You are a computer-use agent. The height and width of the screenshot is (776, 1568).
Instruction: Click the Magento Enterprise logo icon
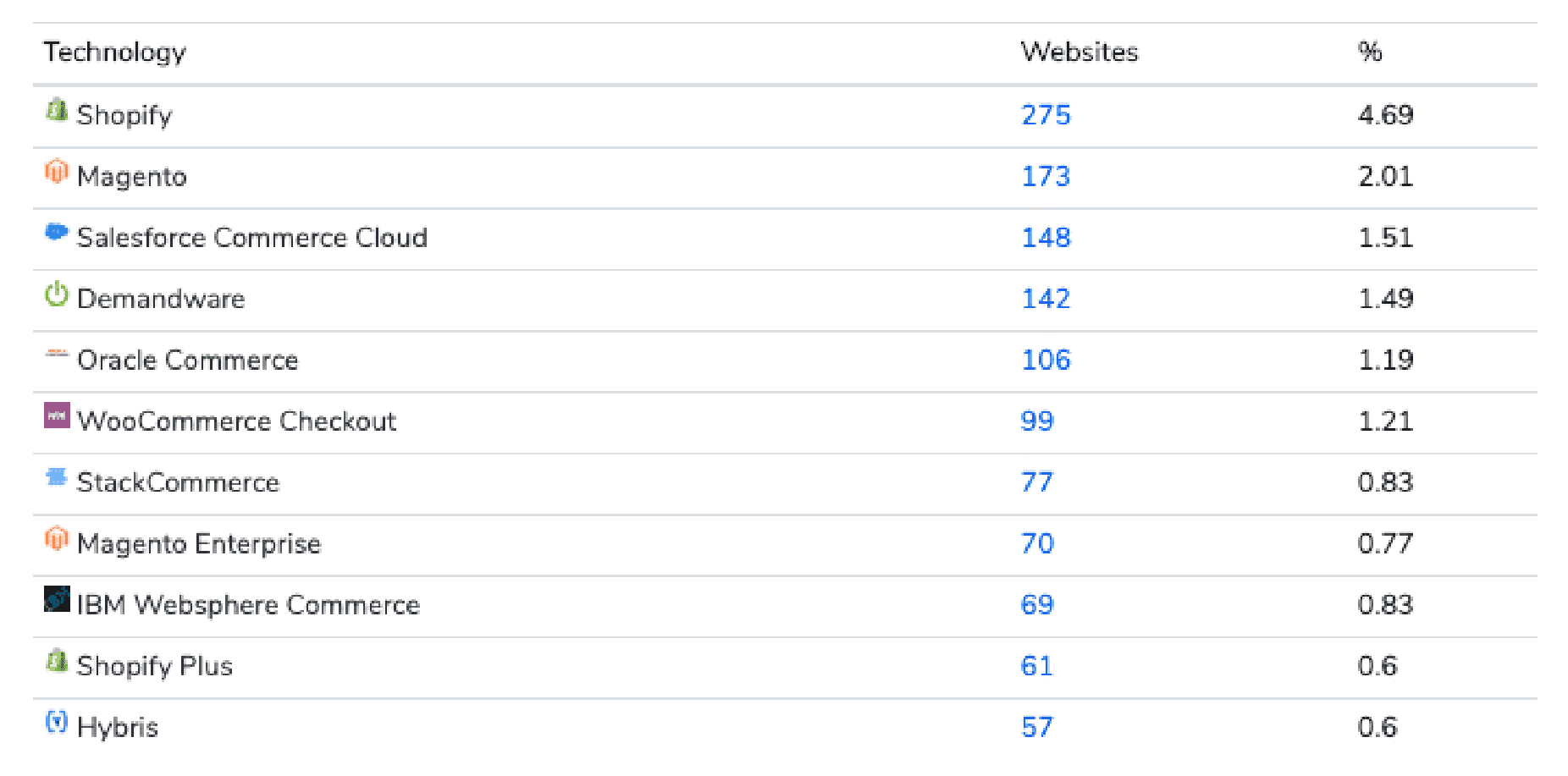pos(56,538)
